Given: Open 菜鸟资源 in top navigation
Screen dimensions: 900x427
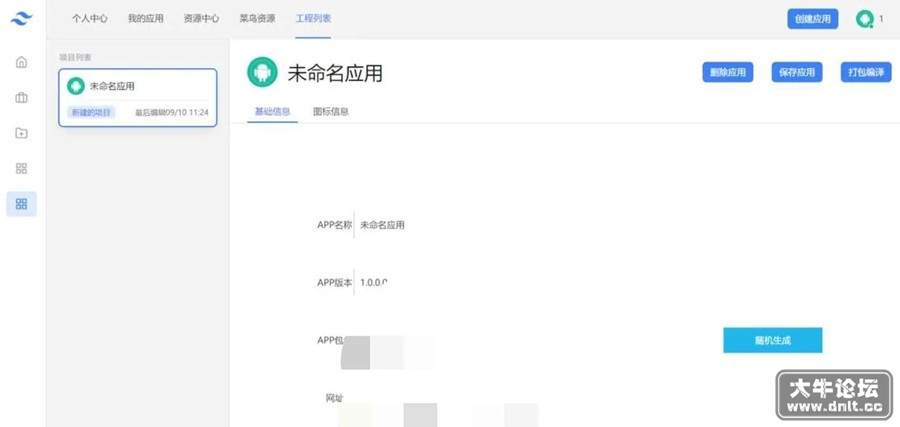Looking at the screenshot, I should 257,18.
